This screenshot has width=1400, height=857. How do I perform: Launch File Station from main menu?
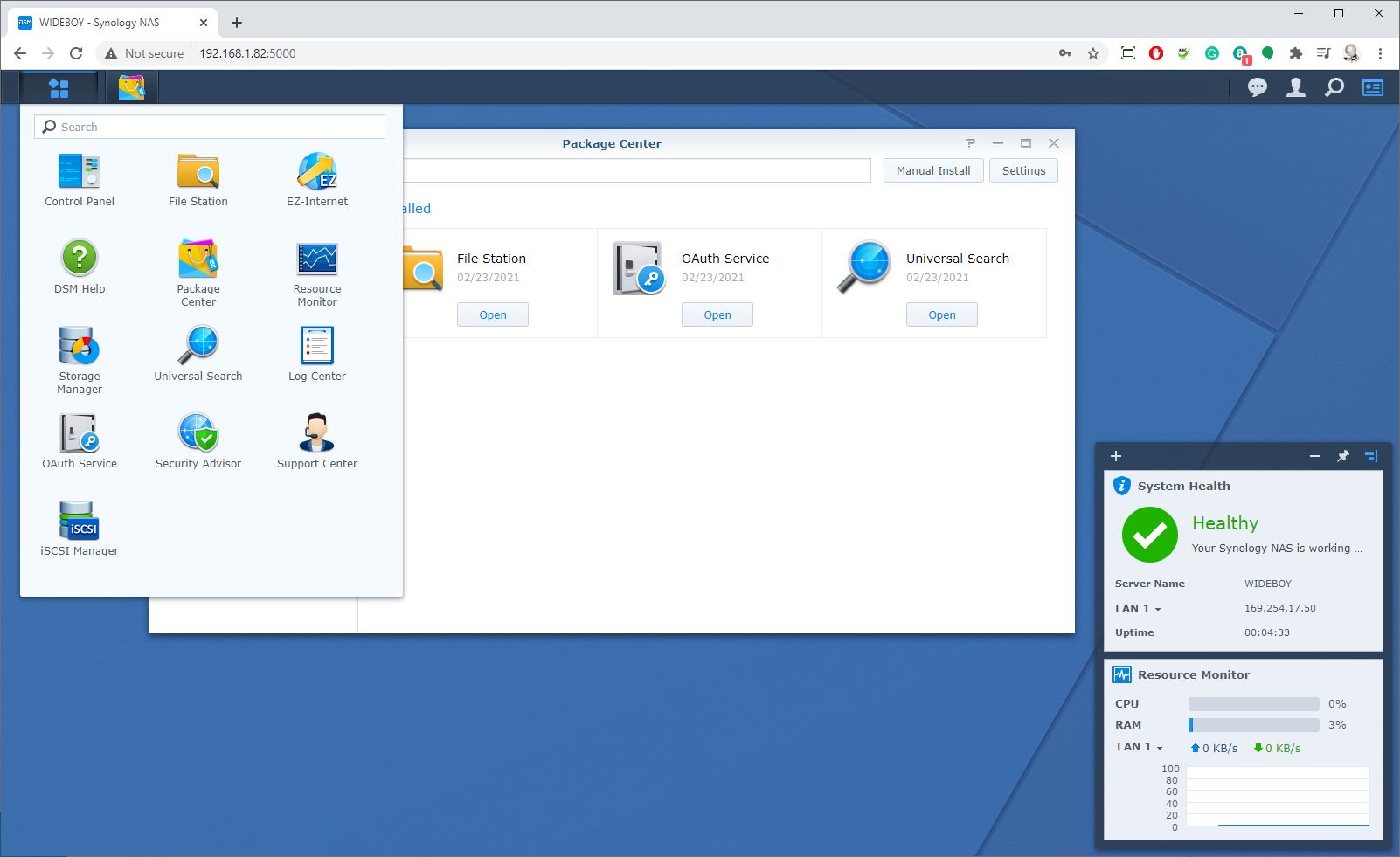198,180
